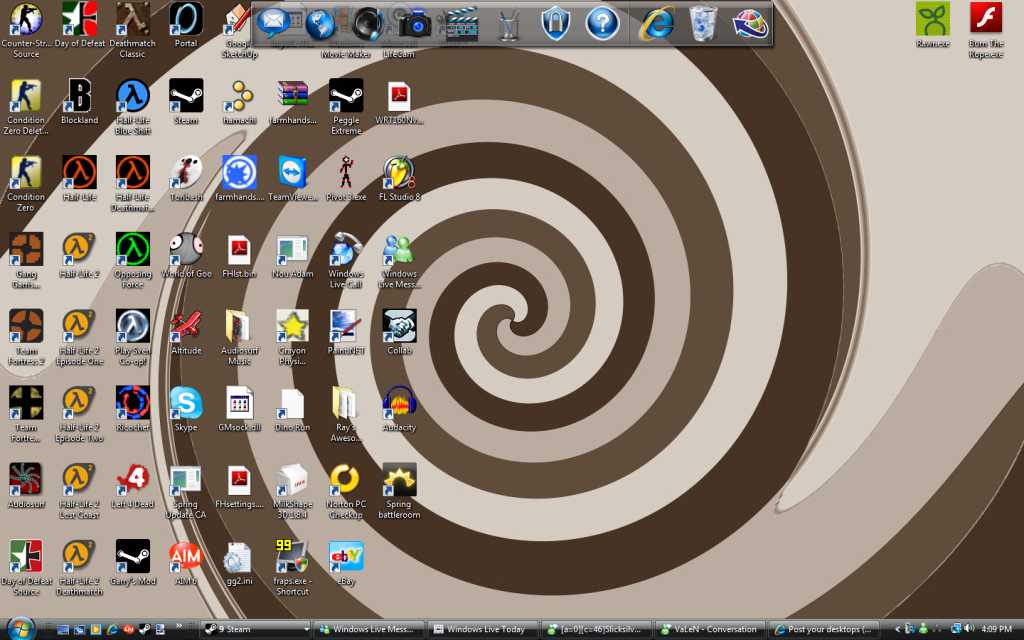Open the WRT160N PDF file icon
1024x640 pixels.
click(x=399, y=96)
